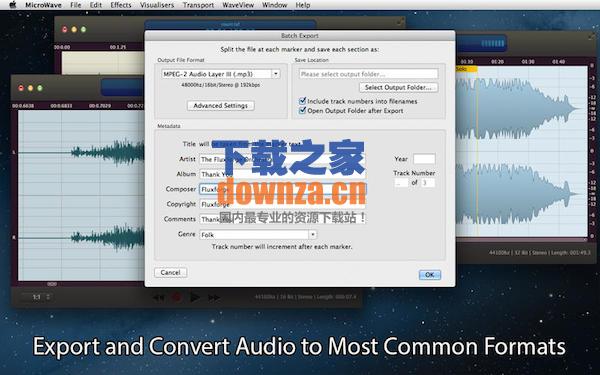Open the Genre combo box arrow
Screen dimensions: 600x375
[x=313, y=234]
